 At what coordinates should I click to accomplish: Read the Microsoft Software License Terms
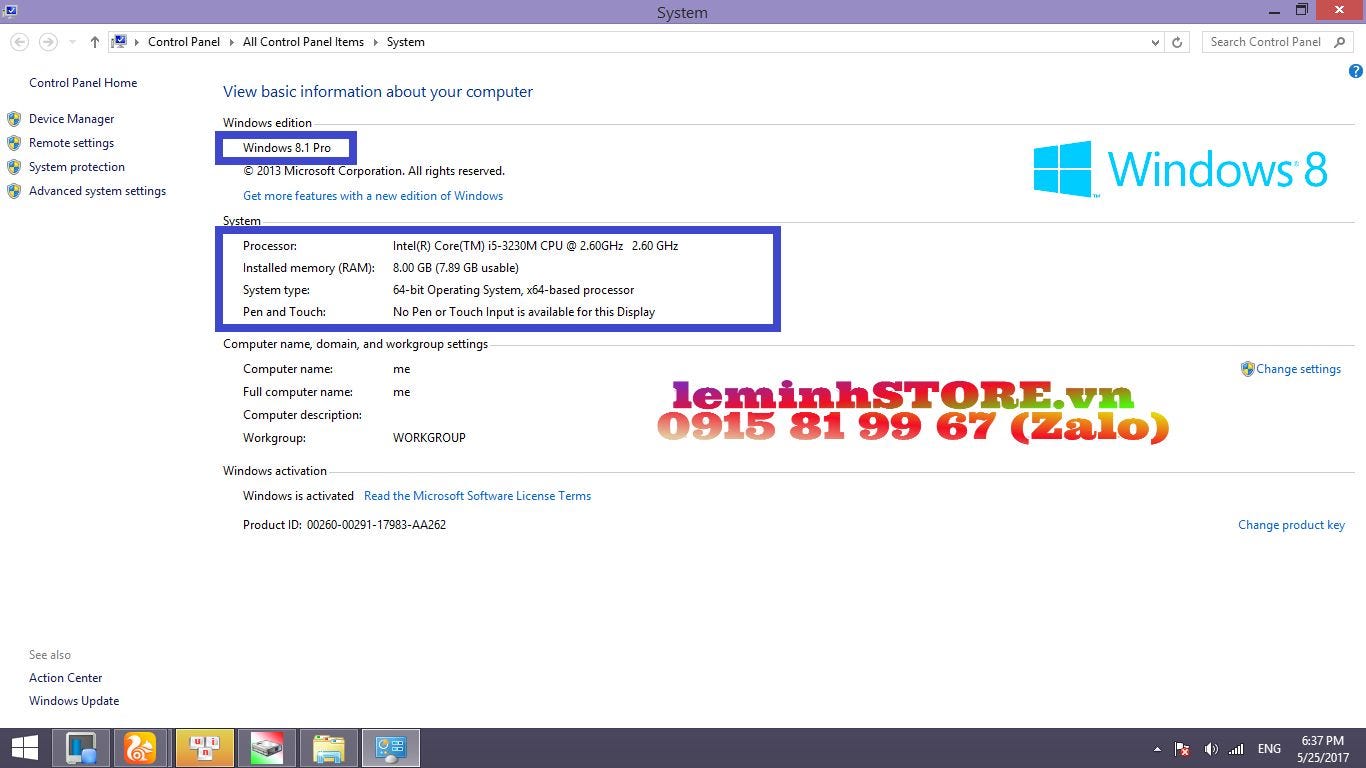tap(477, 496)
